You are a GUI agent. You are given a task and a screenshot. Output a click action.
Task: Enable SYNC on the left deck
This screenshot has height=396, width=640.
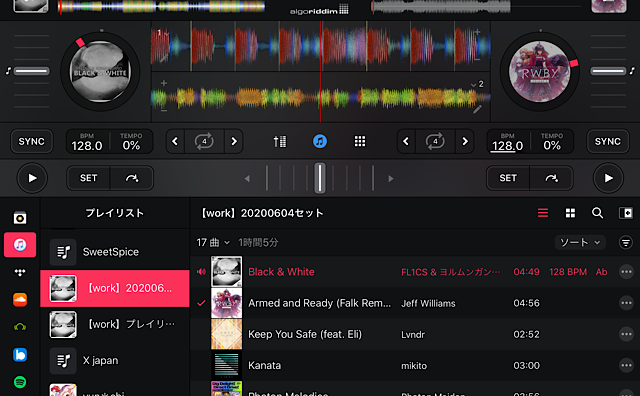coord(31,141)
